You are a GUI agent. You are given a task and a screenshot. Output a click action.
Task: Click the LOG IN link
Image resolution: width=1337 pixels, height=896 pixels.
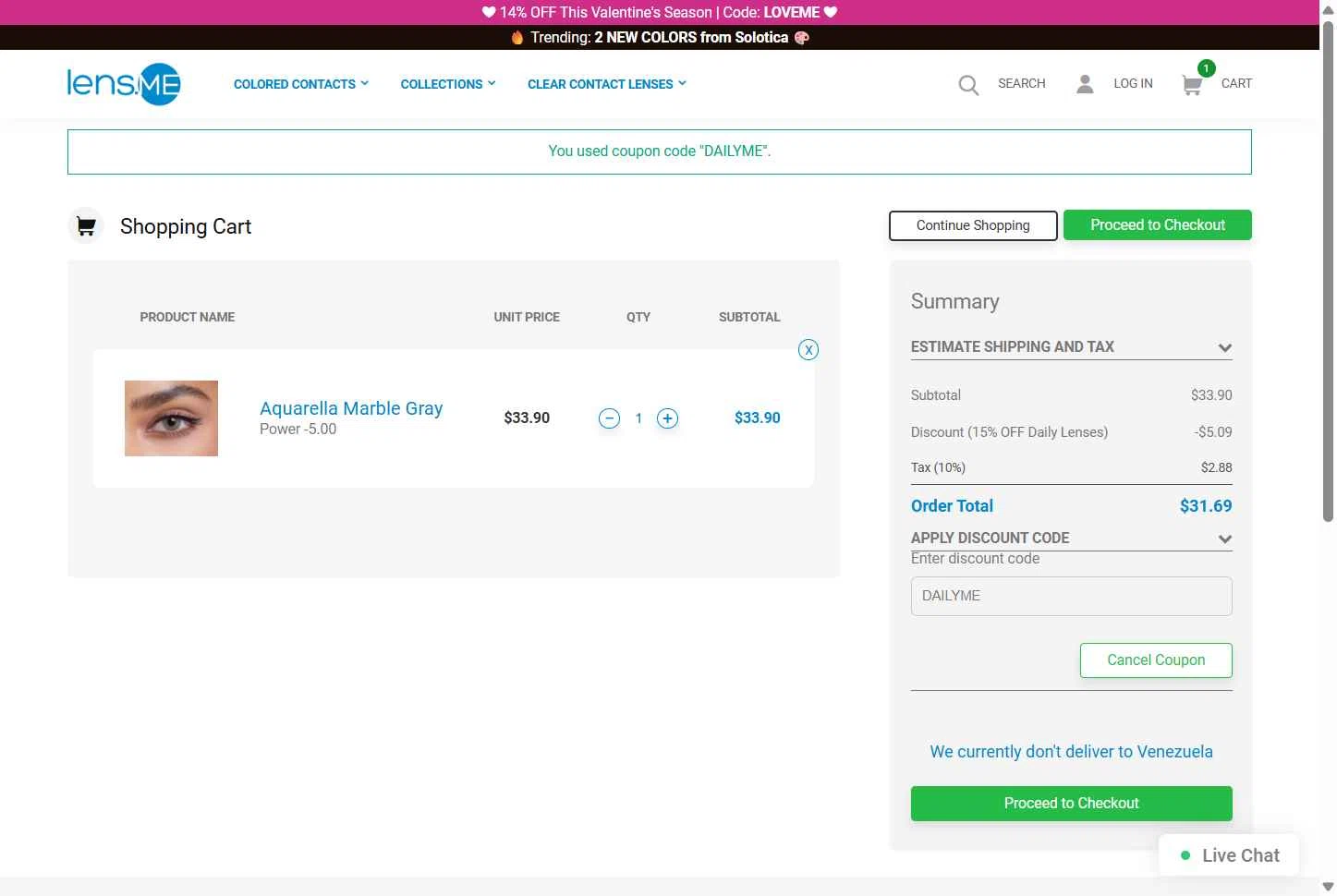[x=1133, y=83]
